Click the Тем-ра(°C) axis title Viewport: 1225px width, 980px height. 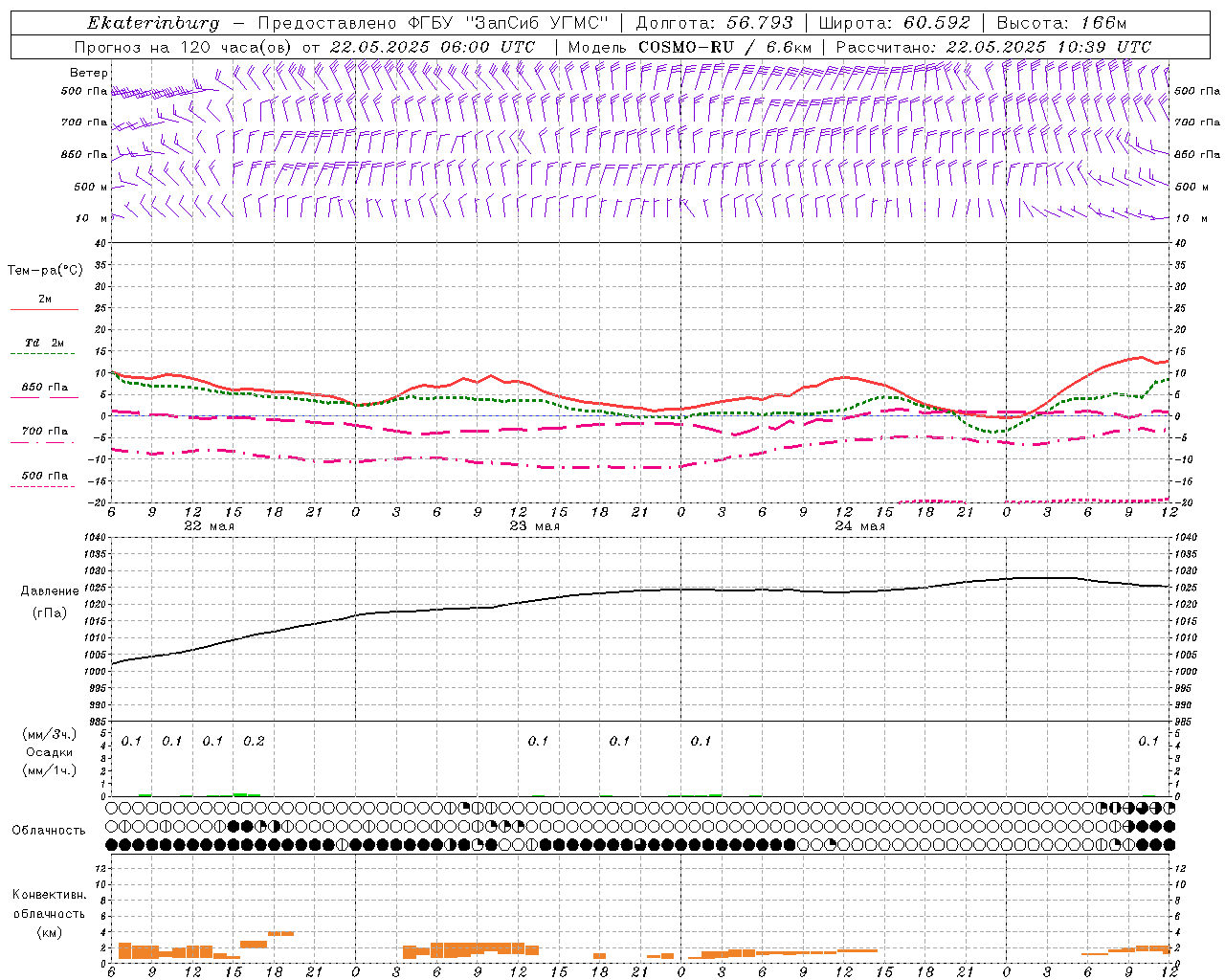point(45,271)
